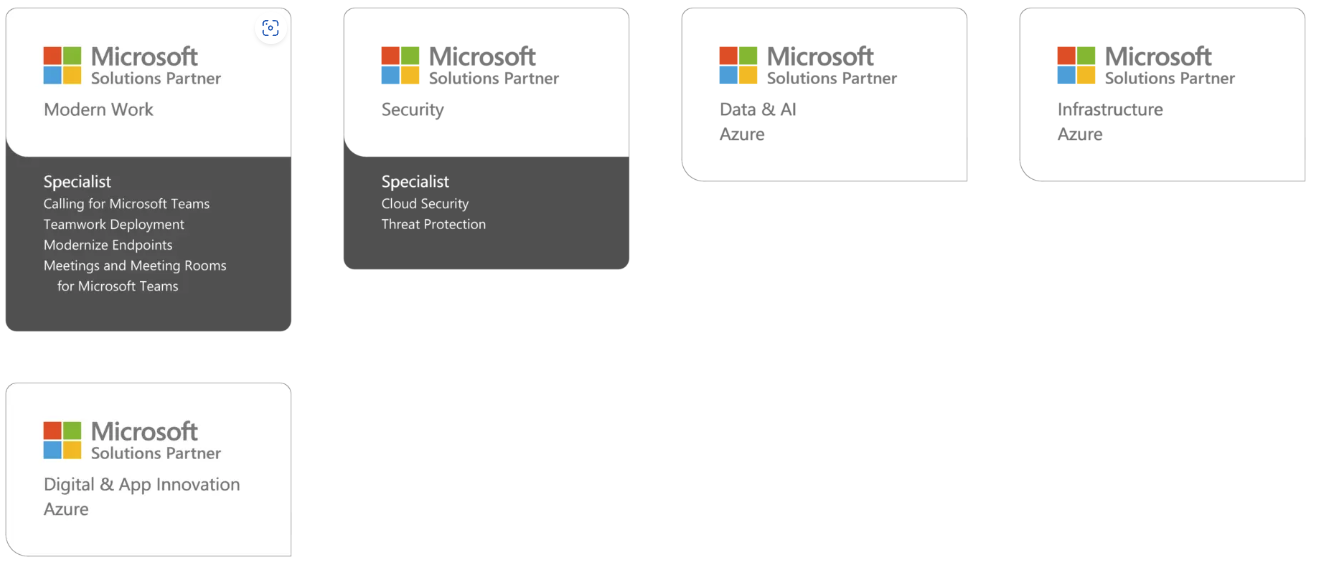The height and width of the screenshot is (569, 1320).
Task: Click the Microsoft logo on Data & AI badge
Action: coord(738,65)
